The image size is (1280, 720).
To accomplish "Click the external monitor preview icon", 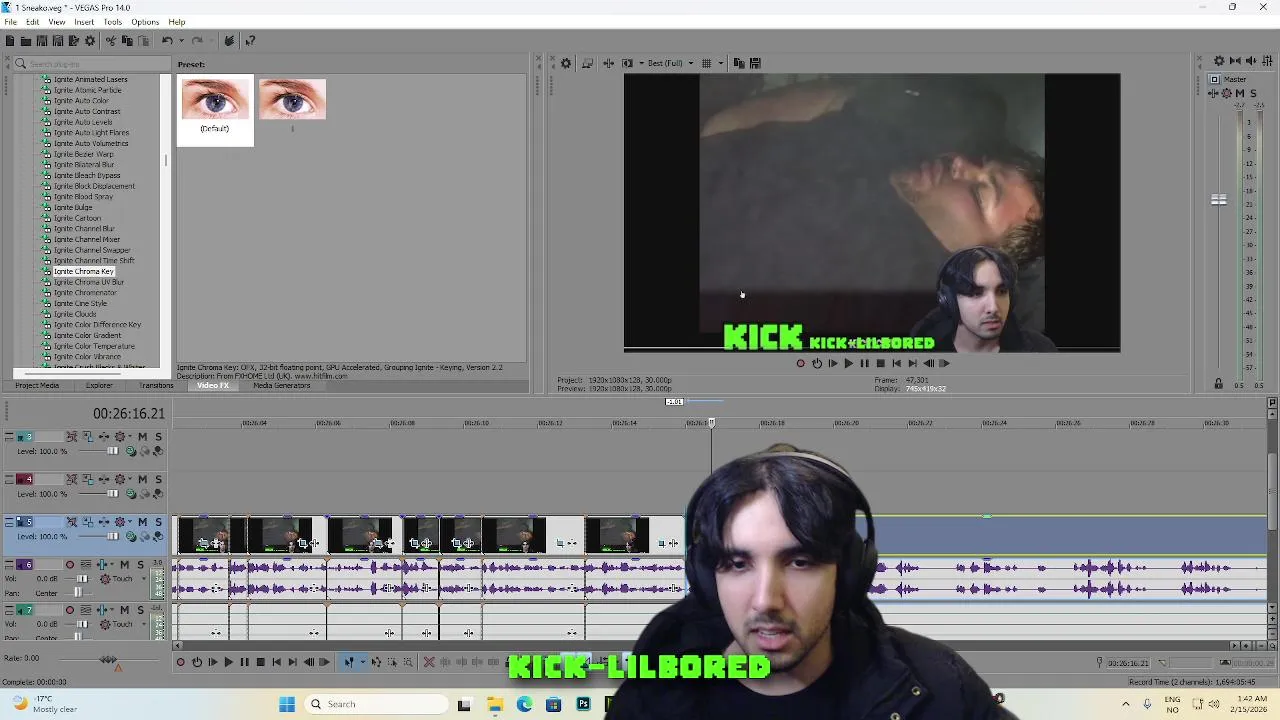I will [x=587, y=63].
